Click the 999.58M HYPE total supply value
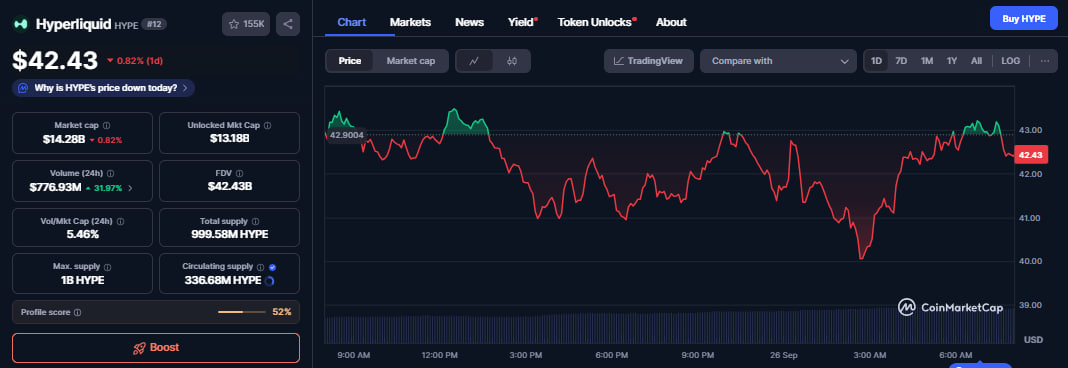This screenshot has width=1068, height=368. coord(230,234)
